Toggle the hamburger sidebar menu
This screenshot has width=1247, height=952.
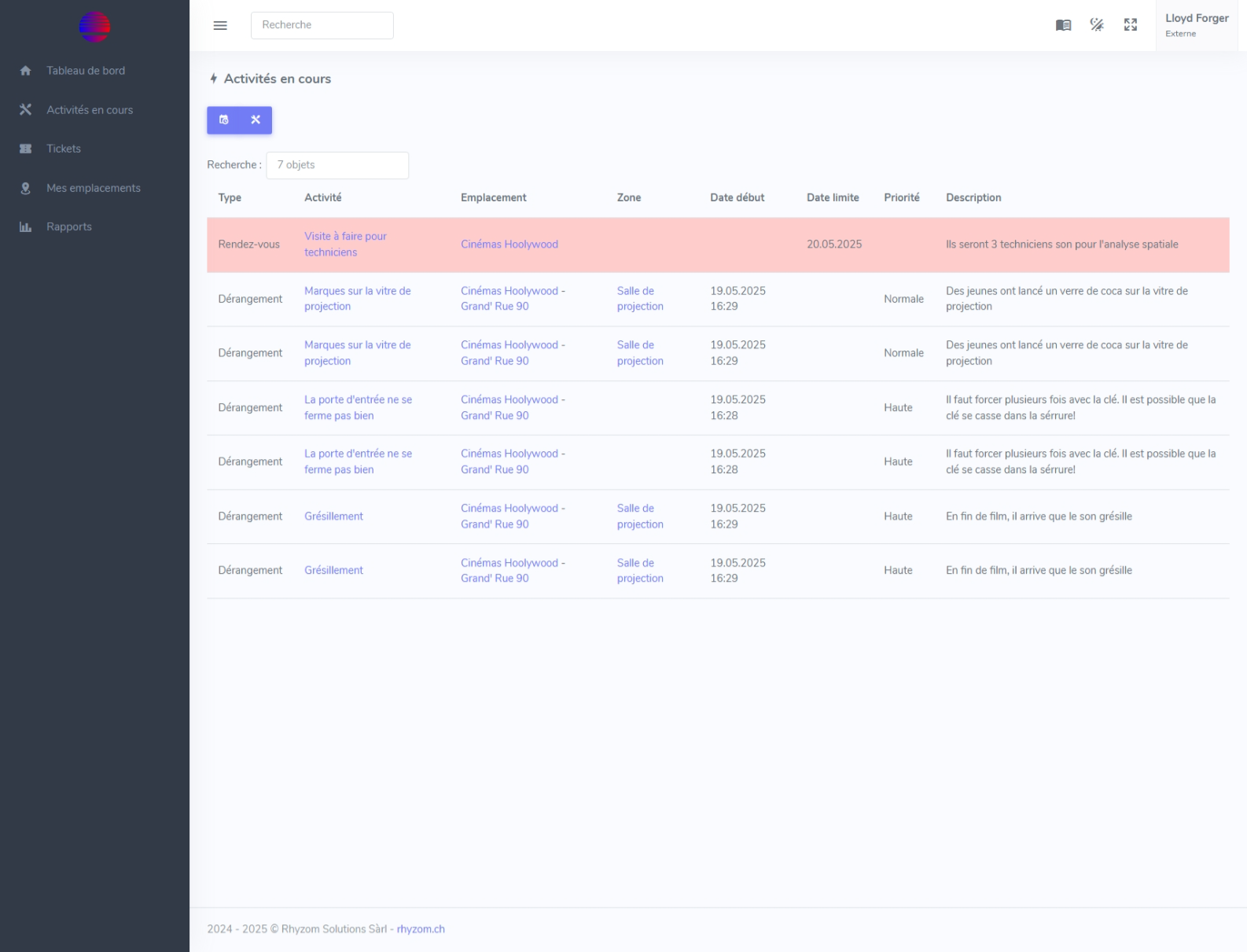pyautogui.click(x=220, y=25)
